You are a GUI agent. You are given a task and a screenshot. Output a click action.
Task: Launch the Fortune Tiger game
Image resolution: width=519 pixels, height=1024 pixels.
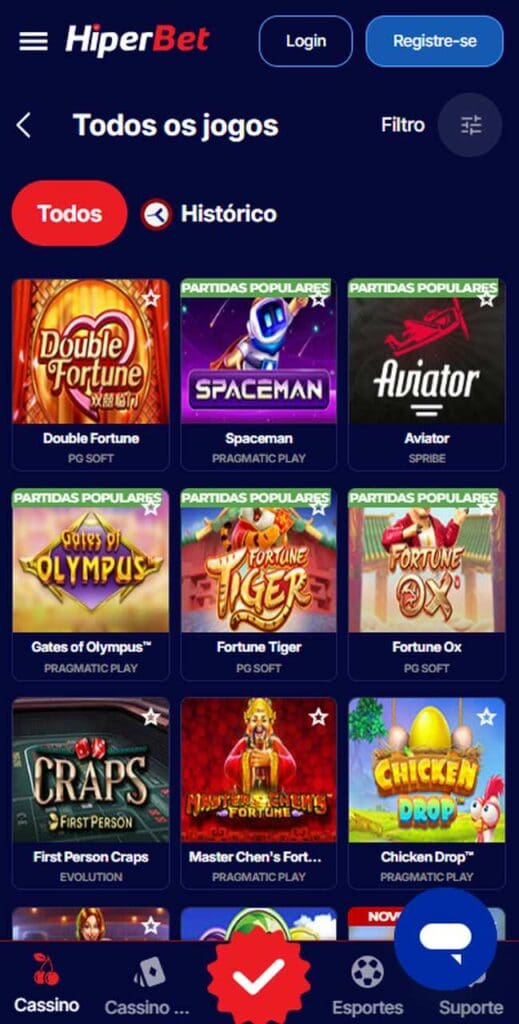click(x=259, y=560)
